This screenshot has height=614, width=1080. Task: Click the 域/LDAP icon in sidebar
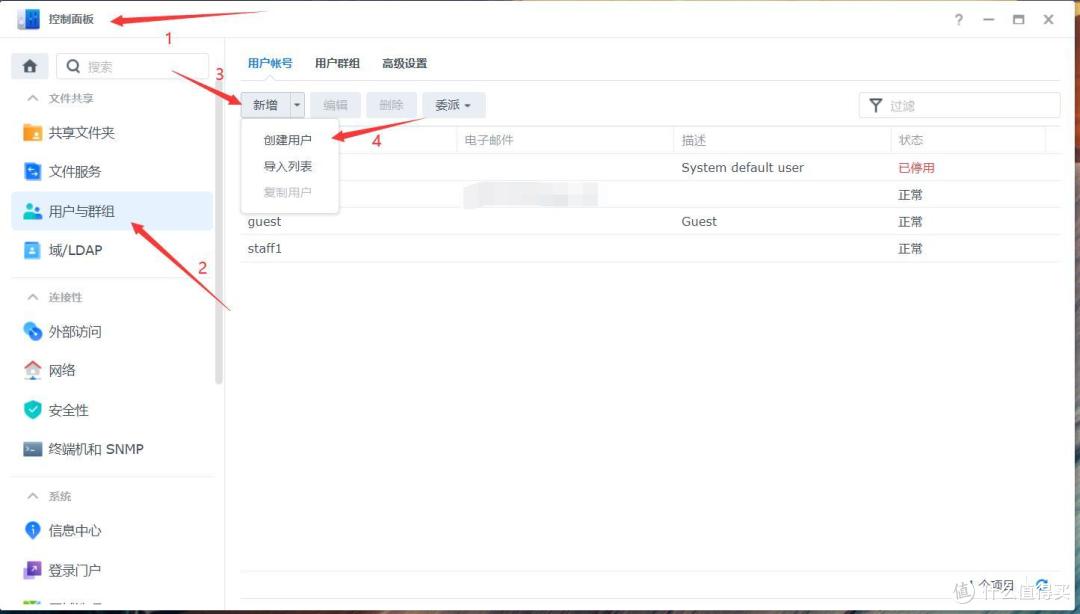point(32,250)
